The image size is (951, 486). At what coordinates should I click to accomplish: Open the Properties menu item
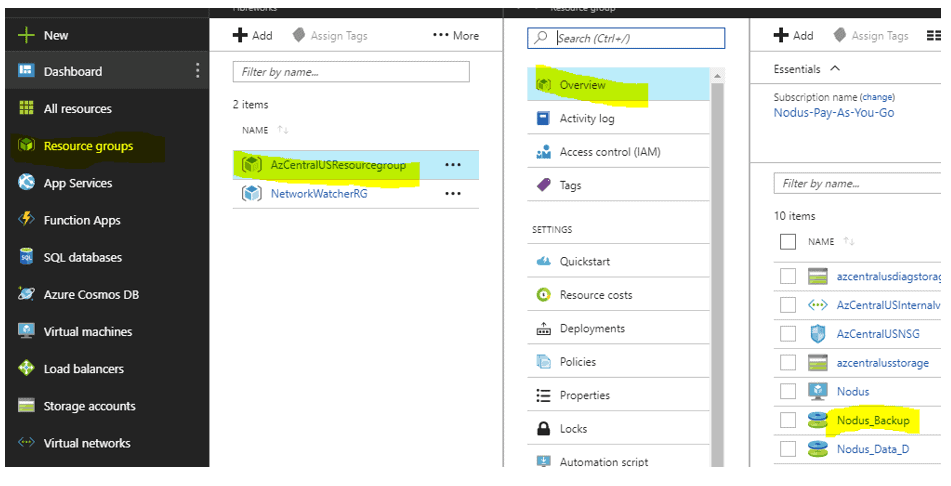click(618, 396)
